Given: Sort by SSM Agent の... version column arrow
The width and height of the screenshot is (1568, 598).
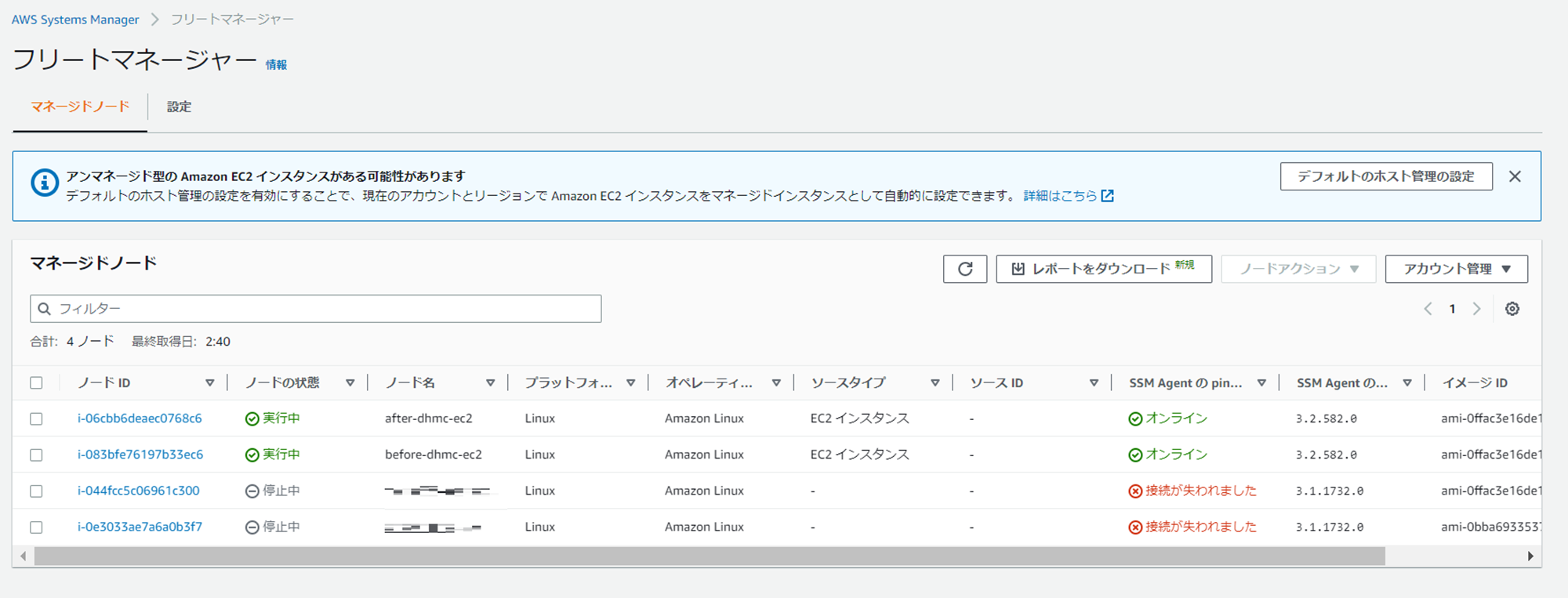Looking at the screenshot, I should pyautogui.click(x=1407, y=383).
